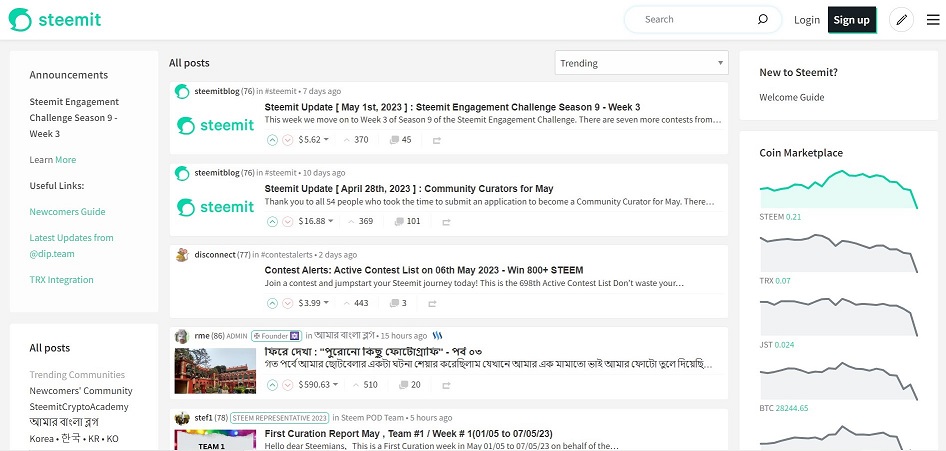Open the Newcomers Guide link
Screen dimensions: 946x451
pos(68,212)
